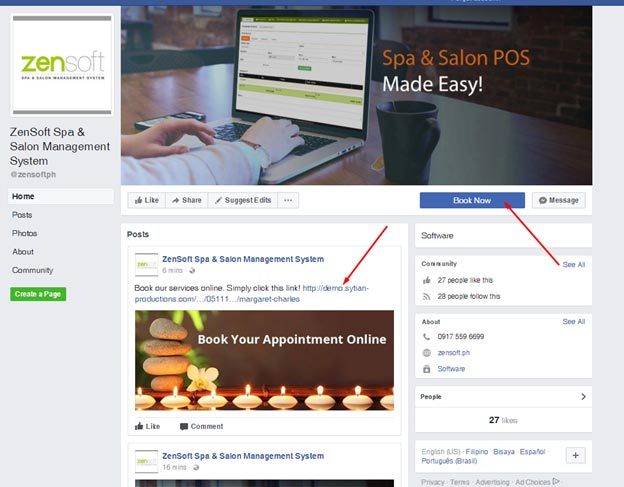
Task: Click thumbs-up icon beside 27 people like this
Action: coord(427,280)
